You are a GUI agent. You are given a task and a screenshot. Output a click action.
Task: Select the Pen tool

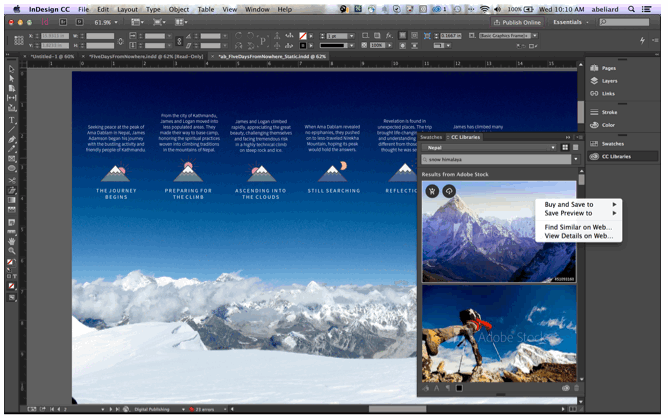[x=12, y=139]
